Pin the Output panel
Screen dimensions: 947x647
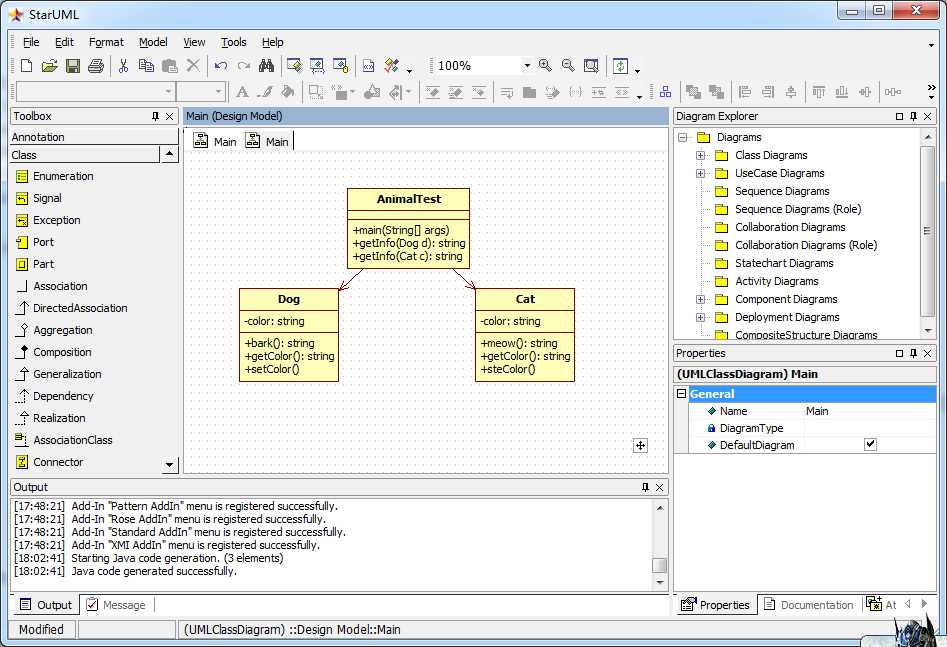click(x=645, y=487)
